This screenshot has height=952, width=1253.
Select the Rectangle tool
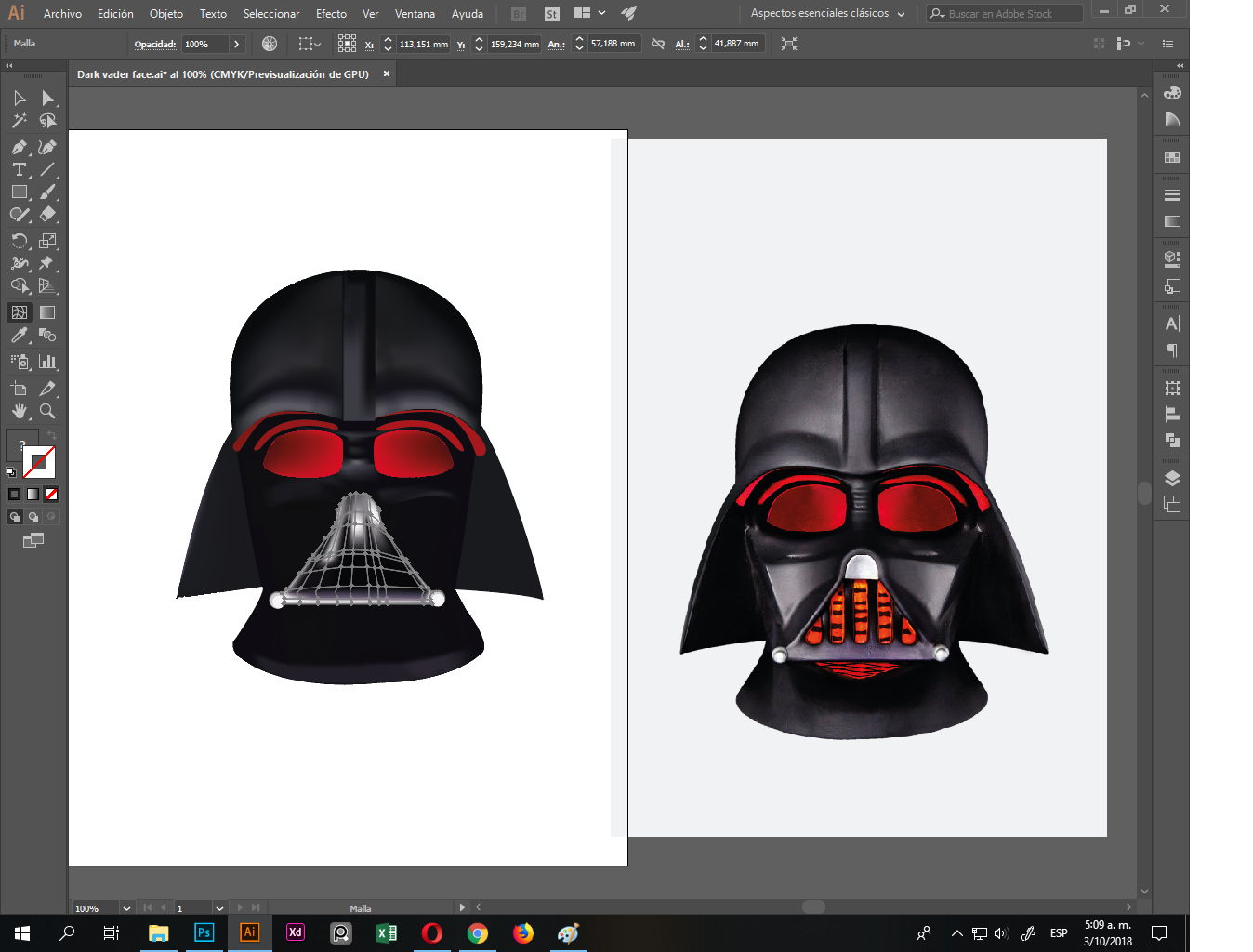pos(20,192)
